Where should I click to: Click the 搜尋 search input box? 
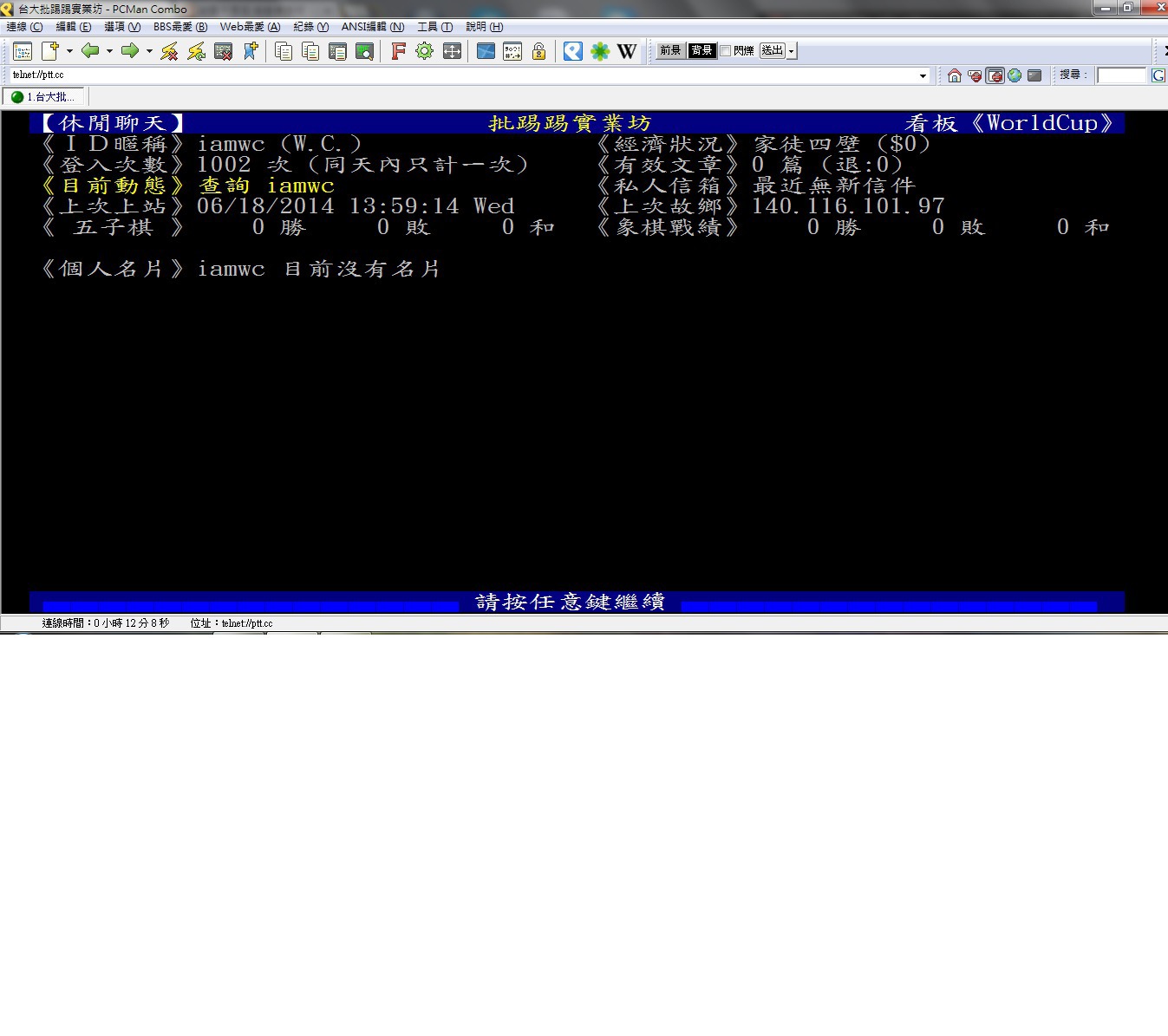[1122, 75]
